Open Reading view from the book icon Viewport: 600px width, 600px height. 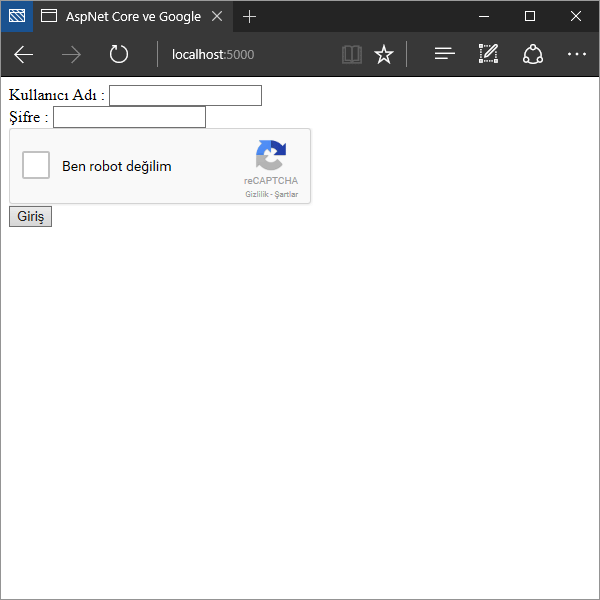[351, 54]
